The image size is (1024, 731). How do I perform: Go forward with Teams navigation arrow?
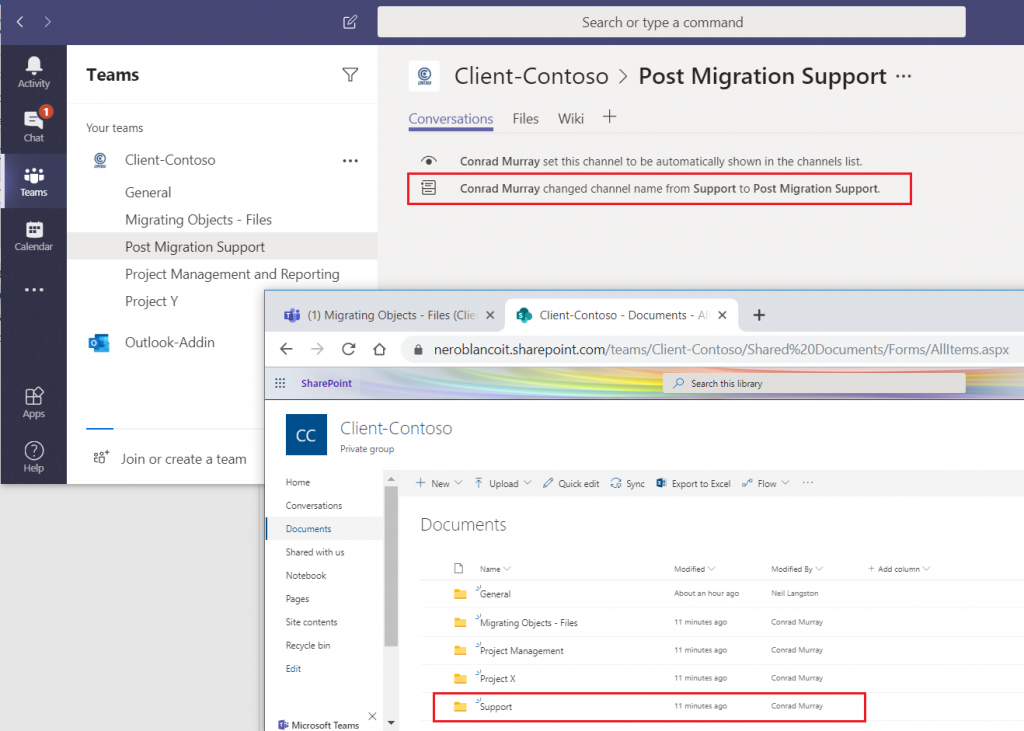[x=47, y=22]
